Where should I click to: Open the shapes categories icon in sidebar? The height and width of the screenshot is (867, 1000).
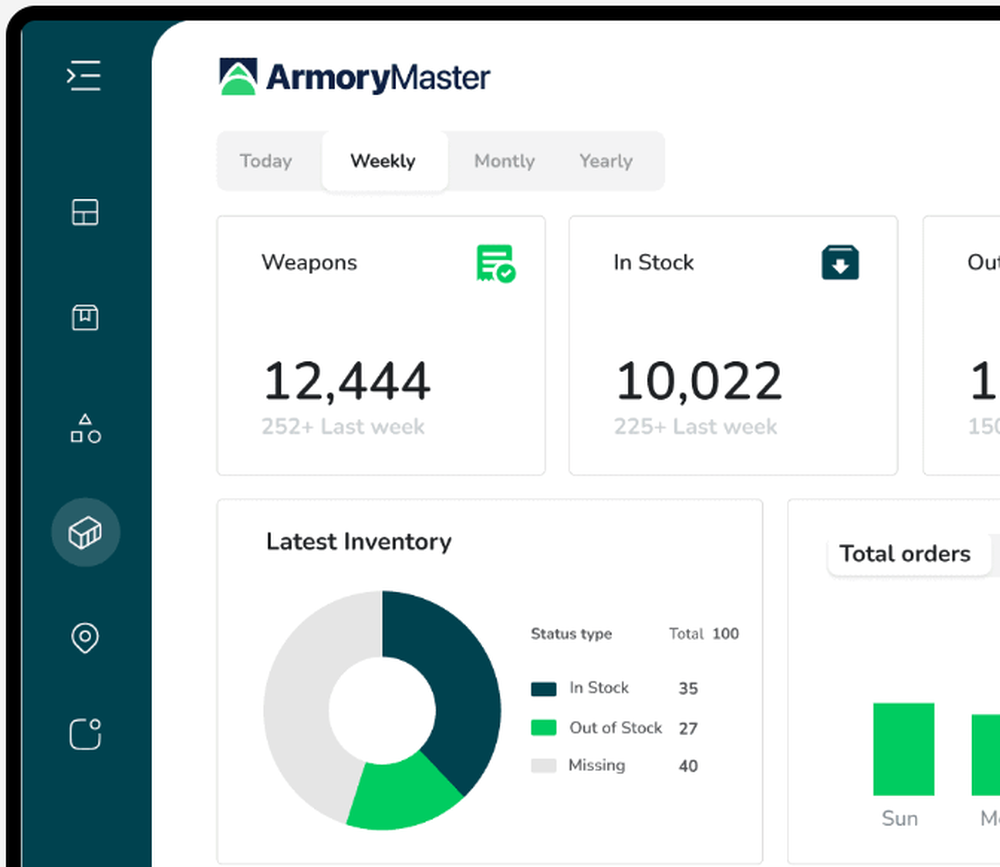tap(85, 428)
